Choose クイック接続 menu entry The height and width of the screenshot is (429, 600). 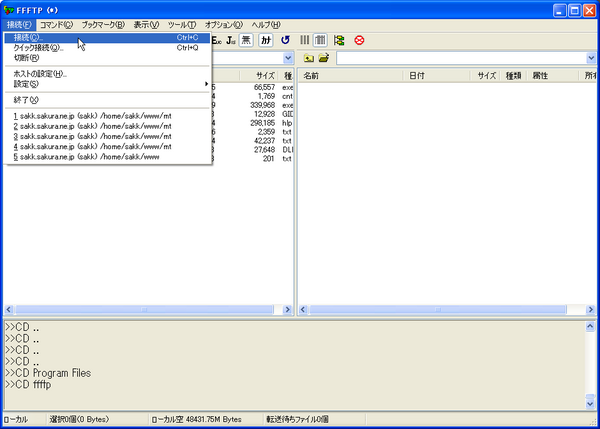pos(107,48)
